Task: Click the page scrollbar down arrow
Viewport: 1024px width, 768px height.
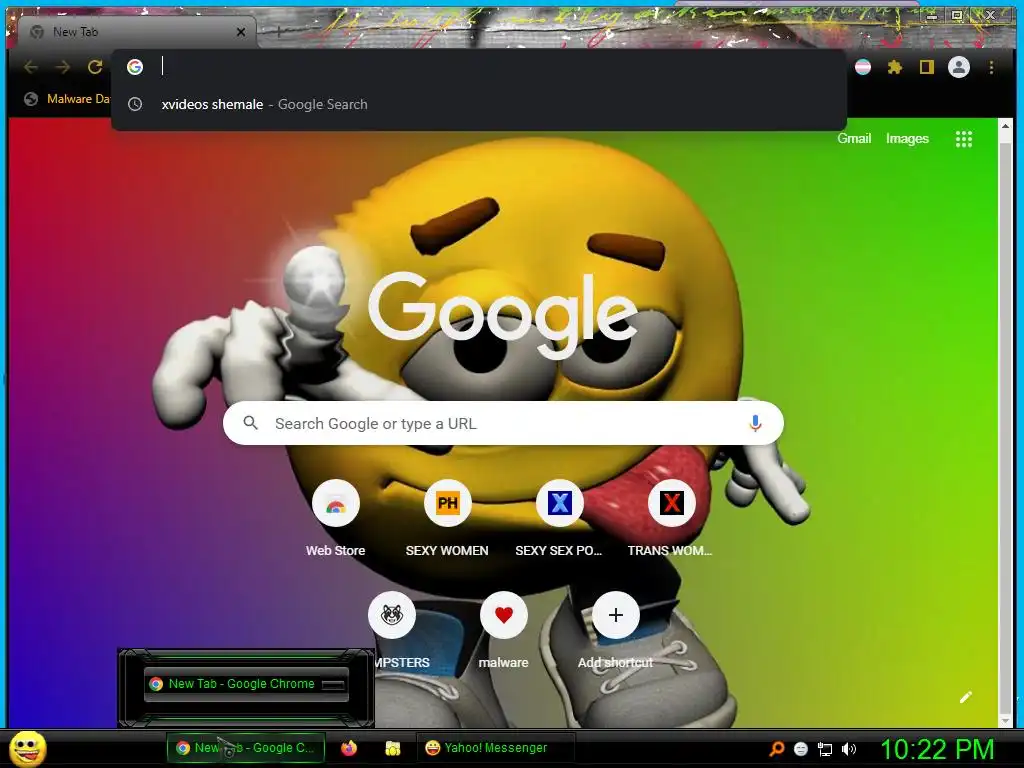Action: coord(1005,720)
